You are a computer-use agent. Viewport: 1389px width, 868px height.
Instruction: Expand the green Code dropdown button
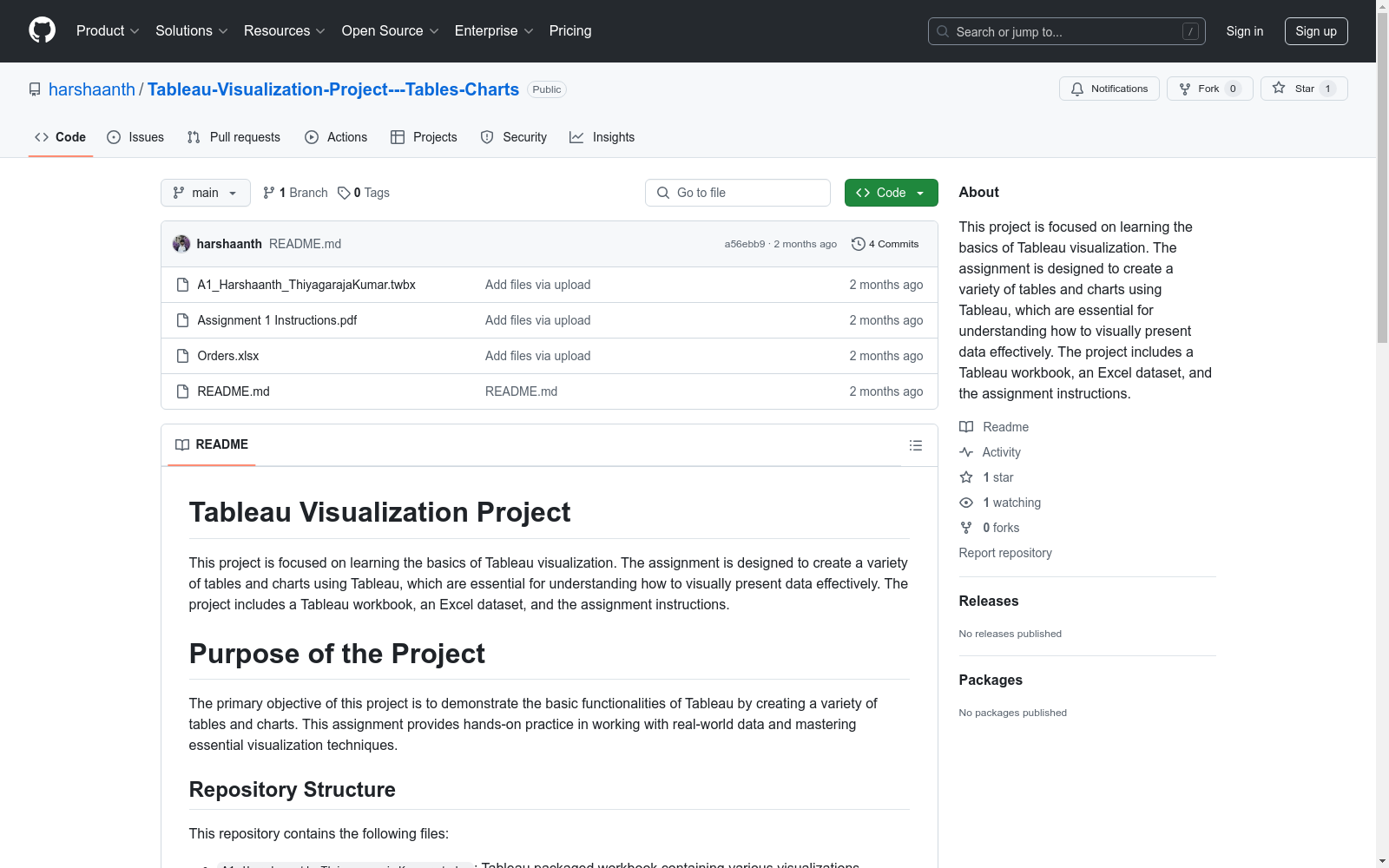pos(891,193)
